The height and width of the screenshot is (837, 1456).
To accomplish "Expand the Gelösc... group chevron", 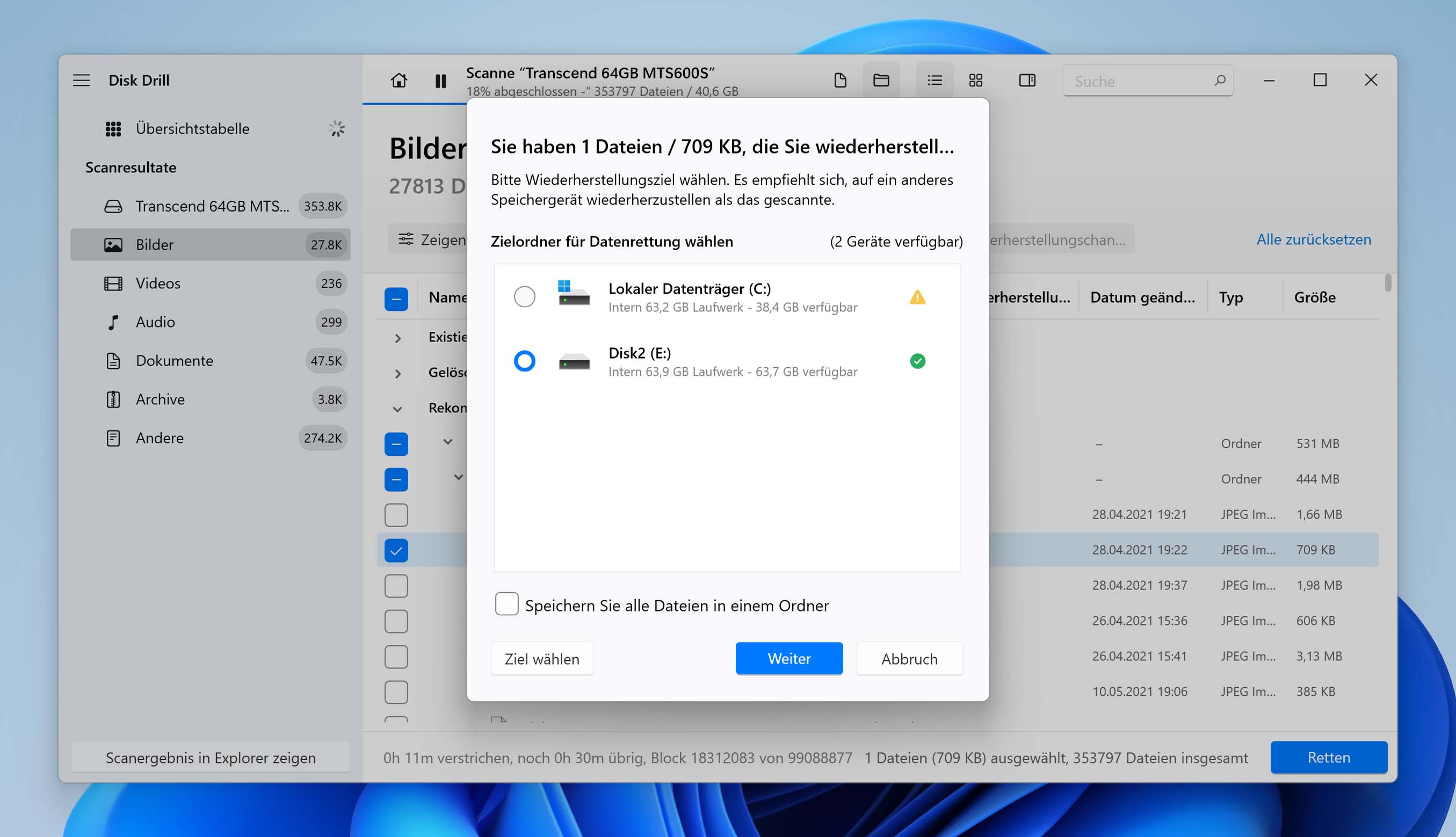I will tap(397, 374).
